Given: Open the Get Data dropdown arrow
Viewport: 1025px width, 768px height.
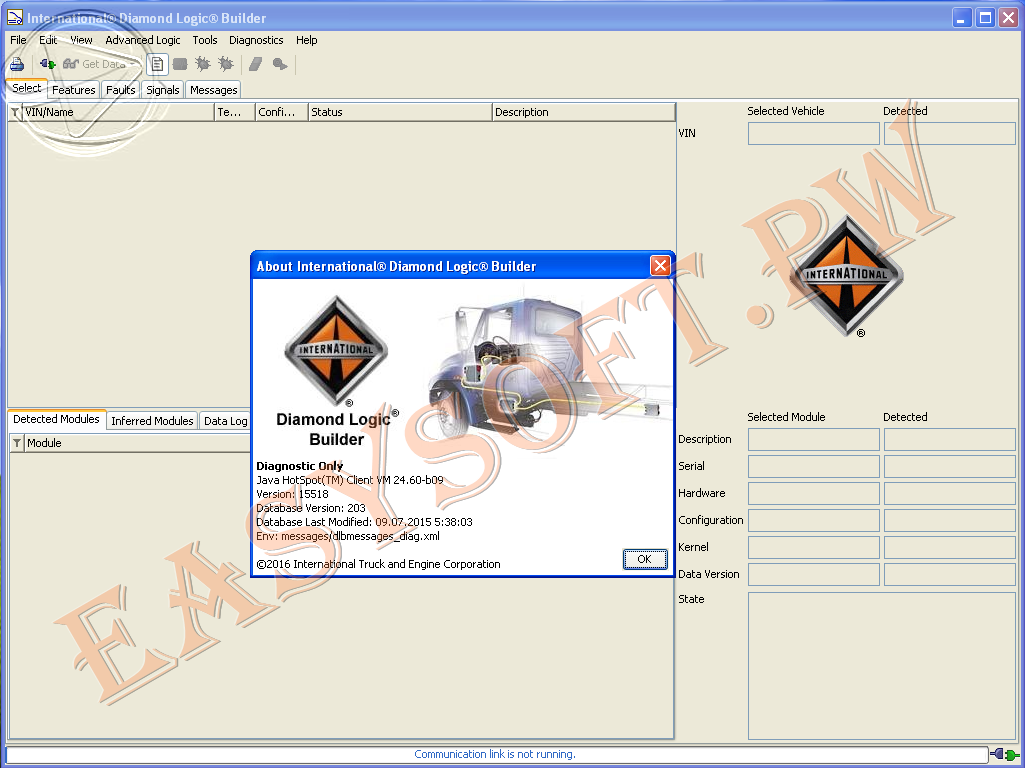Looking at the screenshot, I should (x=133, y=64).
